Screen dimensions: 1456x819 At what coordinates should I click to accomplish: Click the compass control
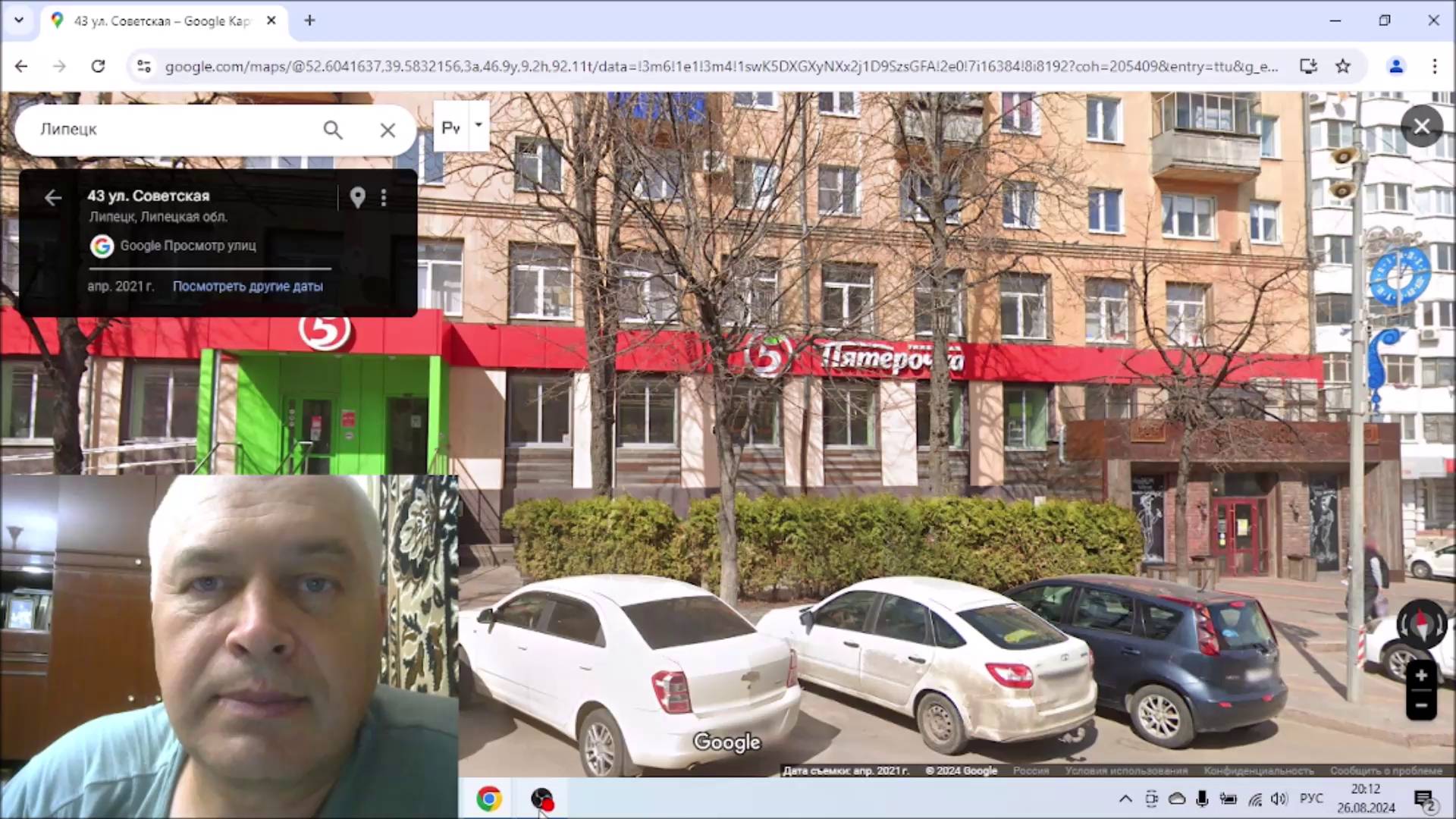(x=1421, y=624)
